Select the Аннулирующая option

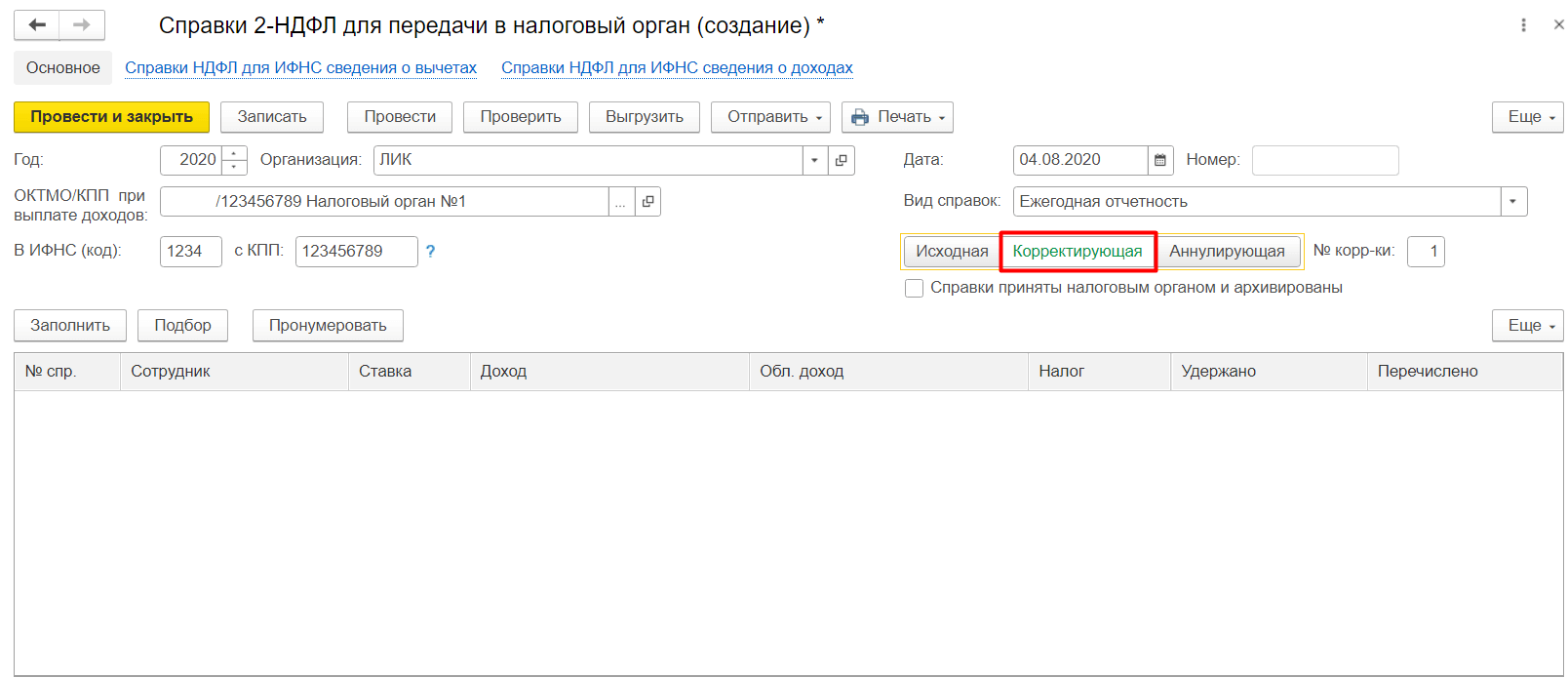(x=1227, y=251)
